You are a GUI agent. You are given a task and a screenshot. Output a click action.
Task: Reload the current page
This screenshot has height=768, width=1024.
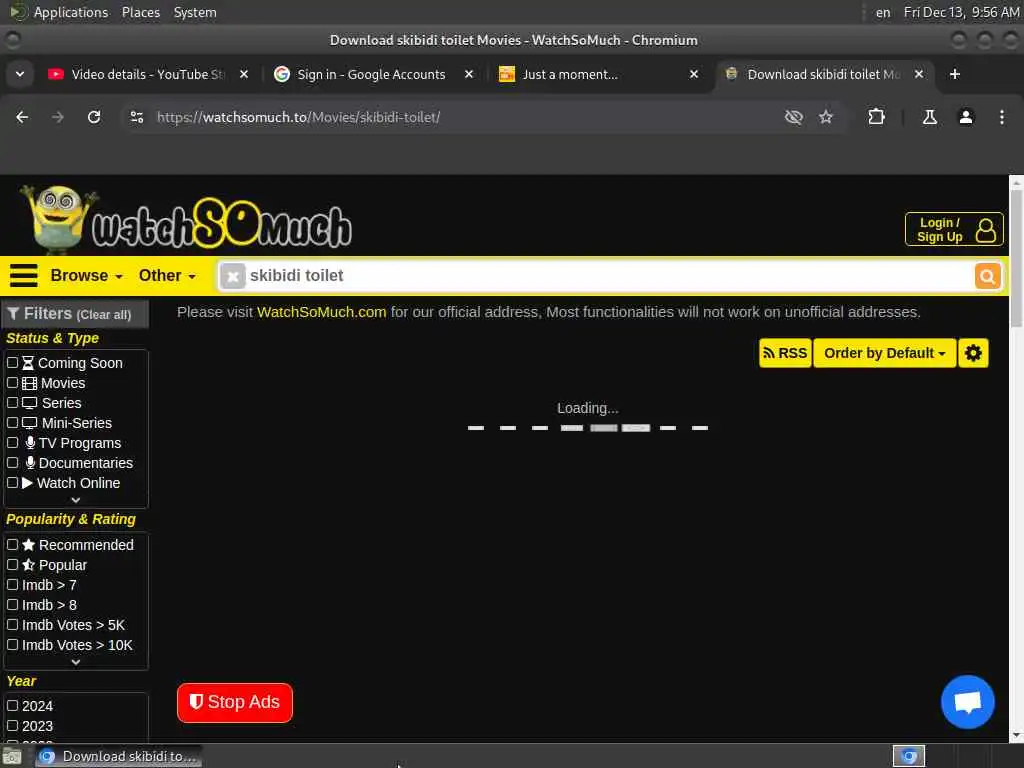94,117
